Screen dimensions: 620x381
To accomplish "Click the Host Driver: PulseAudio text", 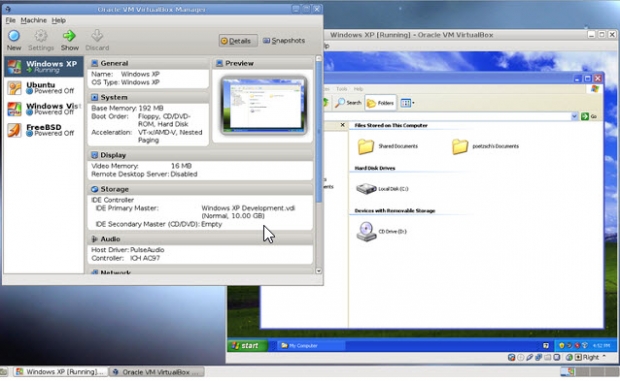I will pyautogui.click(x=127, y=250).
